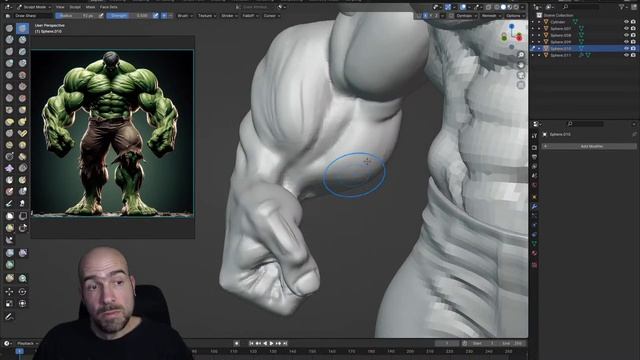Screen dimensions: 640x360
Task: Expand the Cylinder outliner row
Action: pyautogui.click(x=539, y=22)
